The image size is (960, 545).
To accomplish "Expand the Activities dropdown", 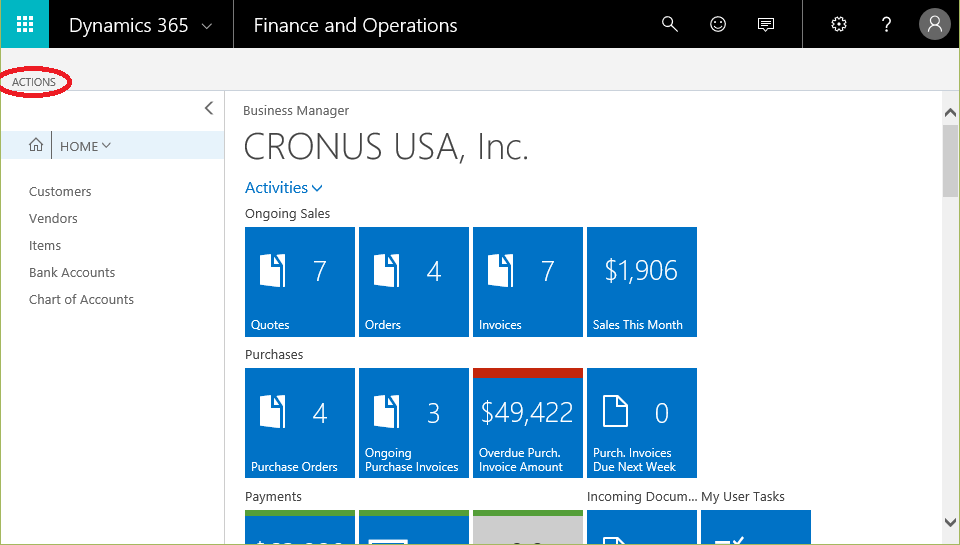I will click(283, 188).
